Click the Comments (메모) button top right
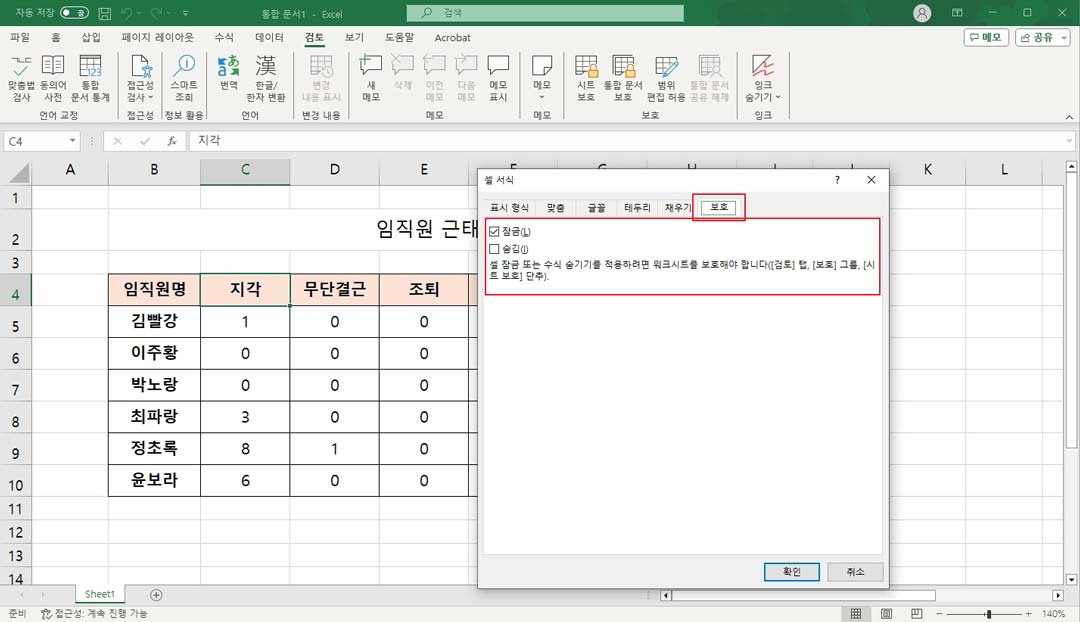 986,37
